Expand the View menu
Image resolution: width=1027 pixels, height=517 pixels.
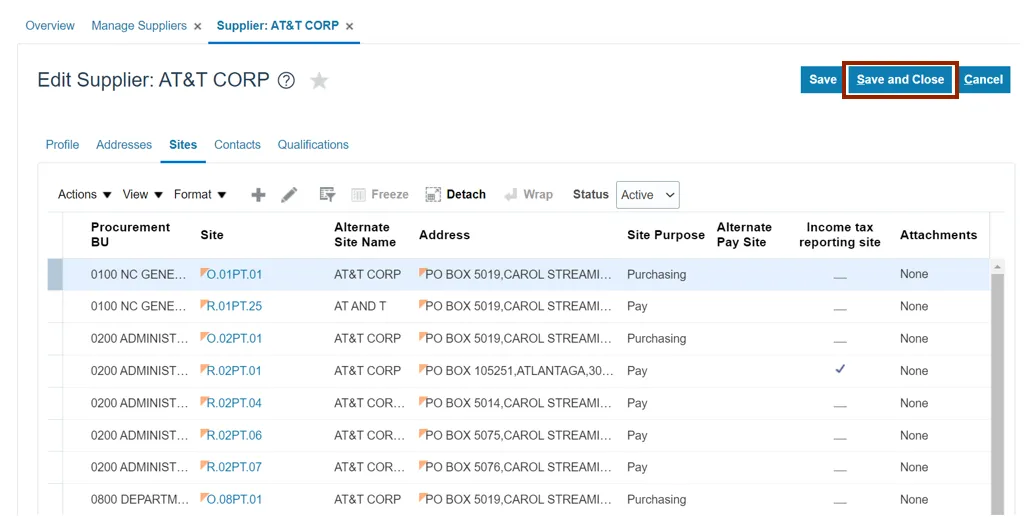click(141, 195)
